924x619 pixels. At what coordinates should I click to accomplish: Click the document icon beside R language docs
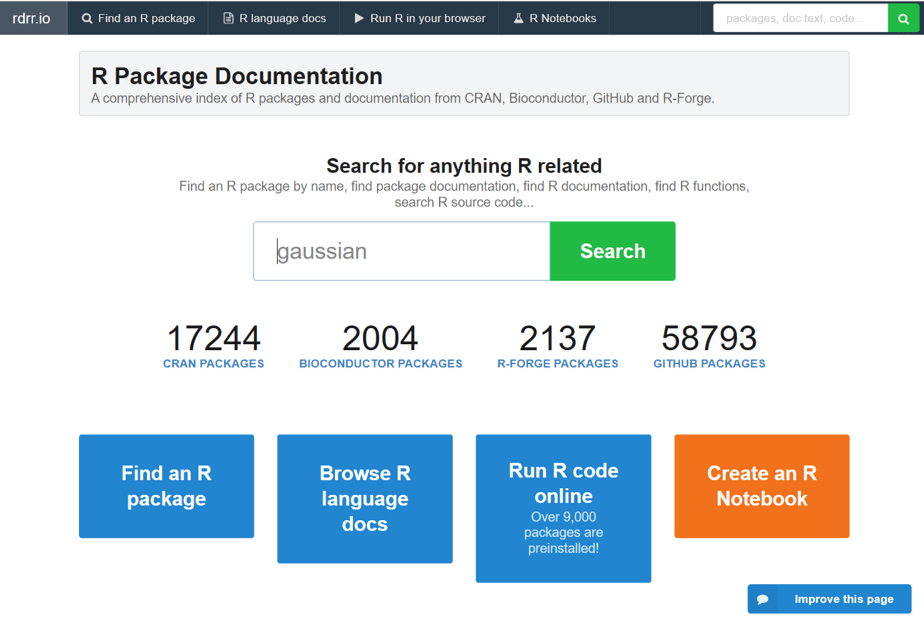[x=228, y=18]
